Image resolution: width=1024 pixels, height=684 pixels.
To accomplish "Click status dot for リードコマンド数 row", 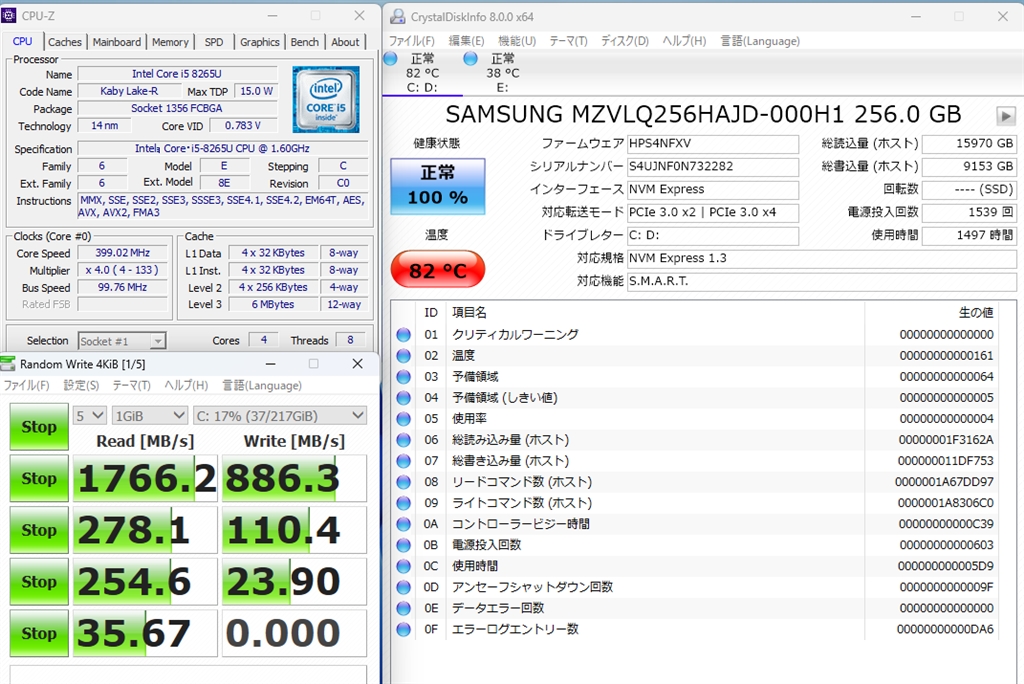I will 404,482.
